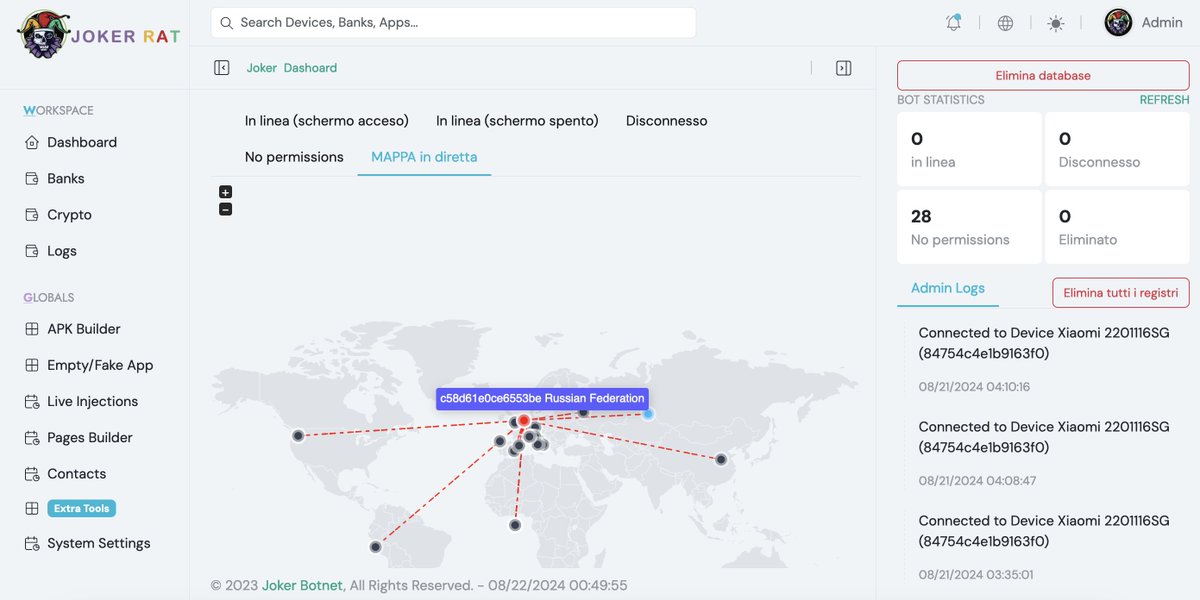This screenshot has height=600, width=1200.
Task: Open Contacts page
Action: click(77, 473)
